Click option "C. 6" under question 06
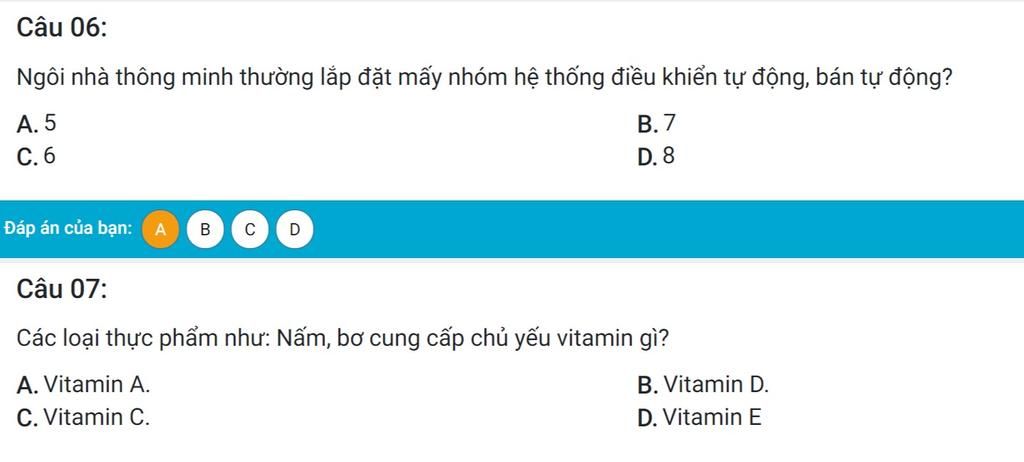The width and height of the screenshot is (1024, 462). [38, 156]
